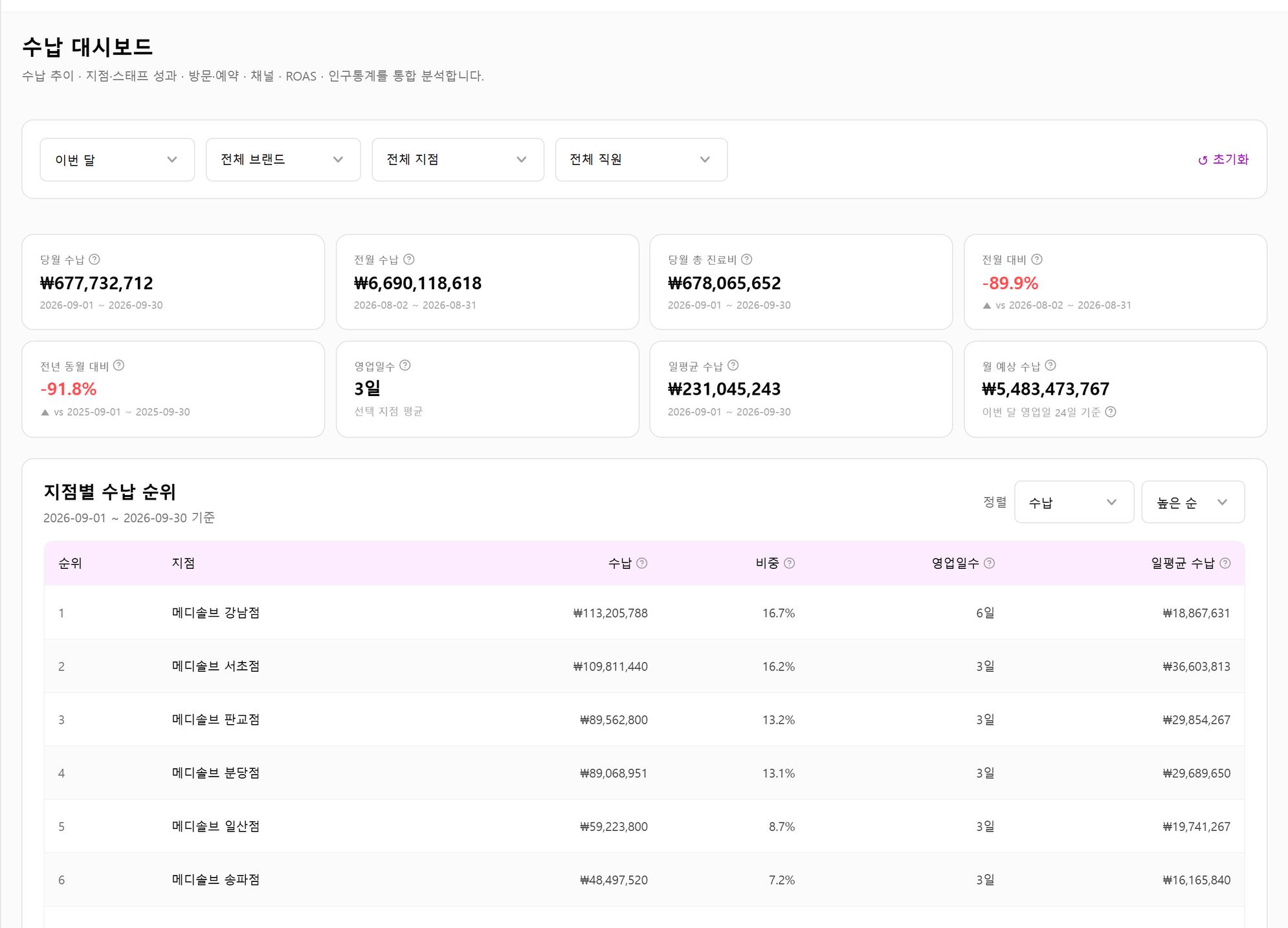The width and height of the screenshot is (1288, 928).
Task: Click help icon in the 영업일수 card
Action: coord(405,366)
